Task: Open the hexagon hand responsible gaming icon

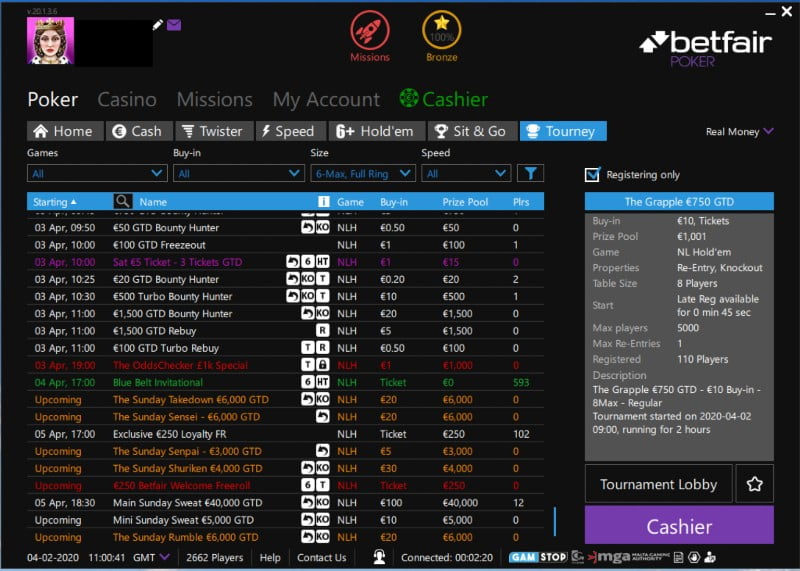Action: click(x=694, y=557)
